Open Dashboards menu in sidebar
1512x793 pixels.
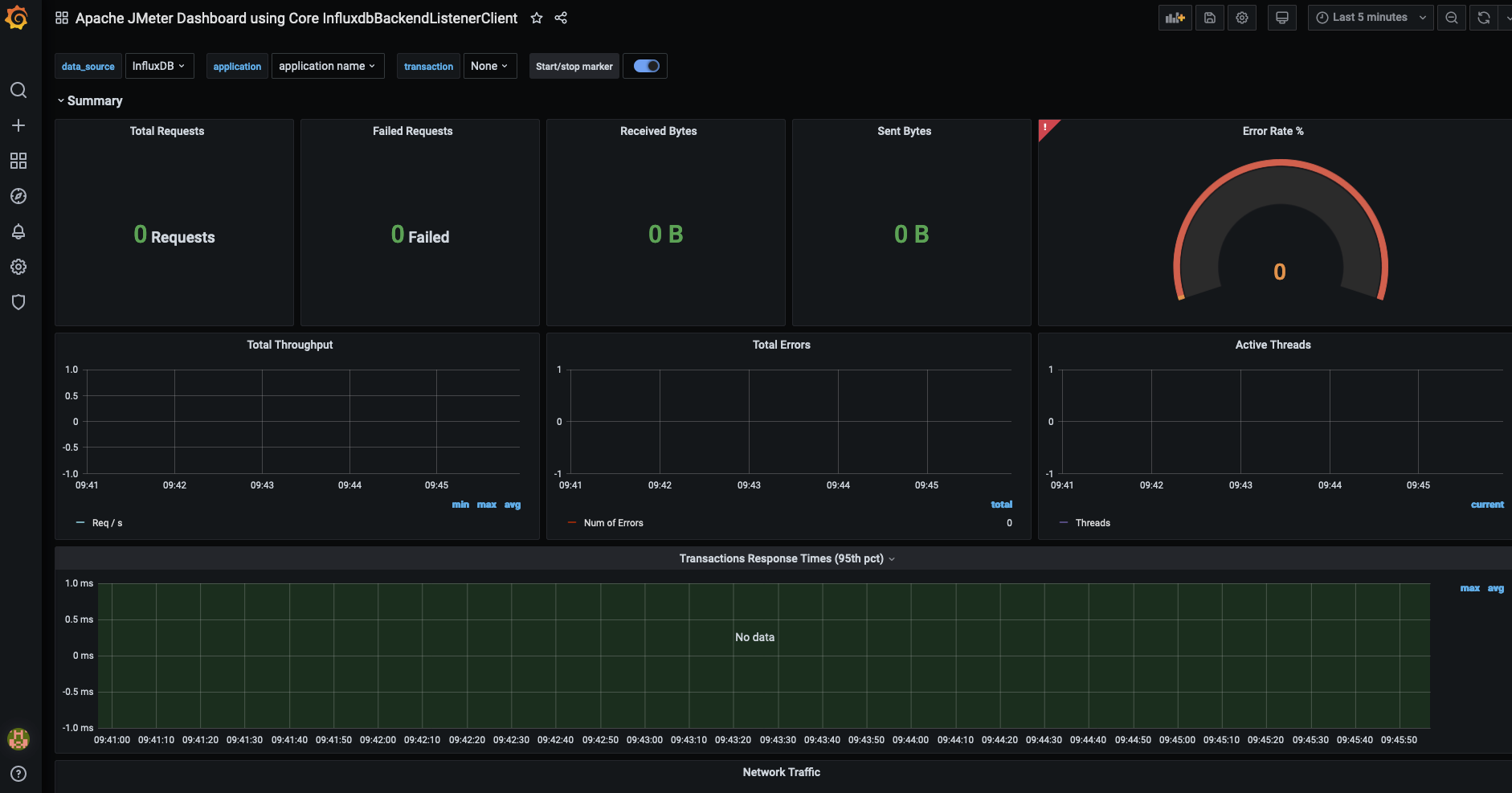pyautogui.click(x=18, y=161)
